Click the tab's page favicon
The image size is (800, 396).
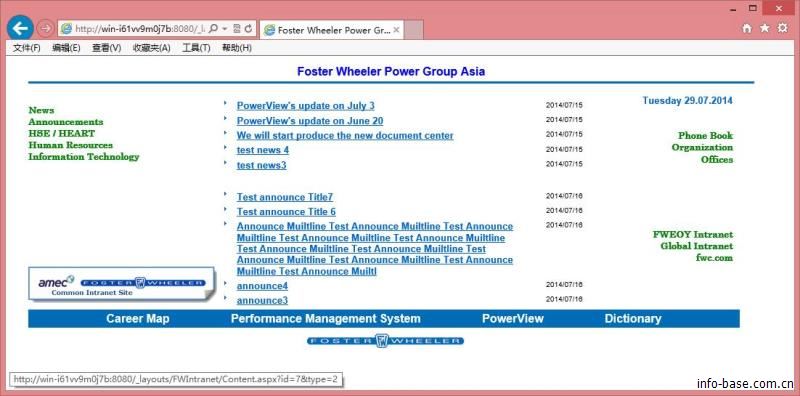(x=269, y=30)
